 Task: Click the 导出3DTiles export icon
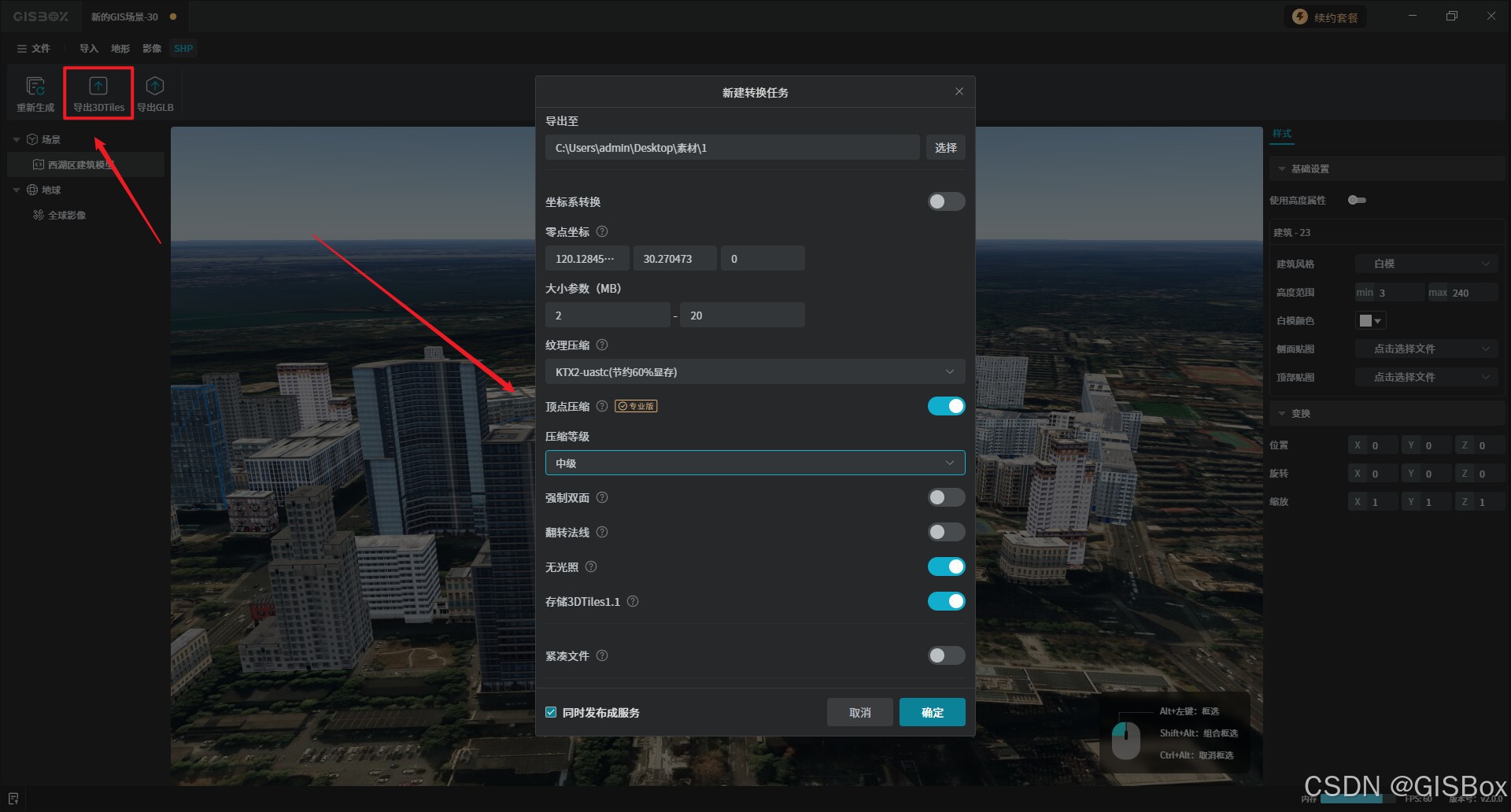[x=98, y=93]
